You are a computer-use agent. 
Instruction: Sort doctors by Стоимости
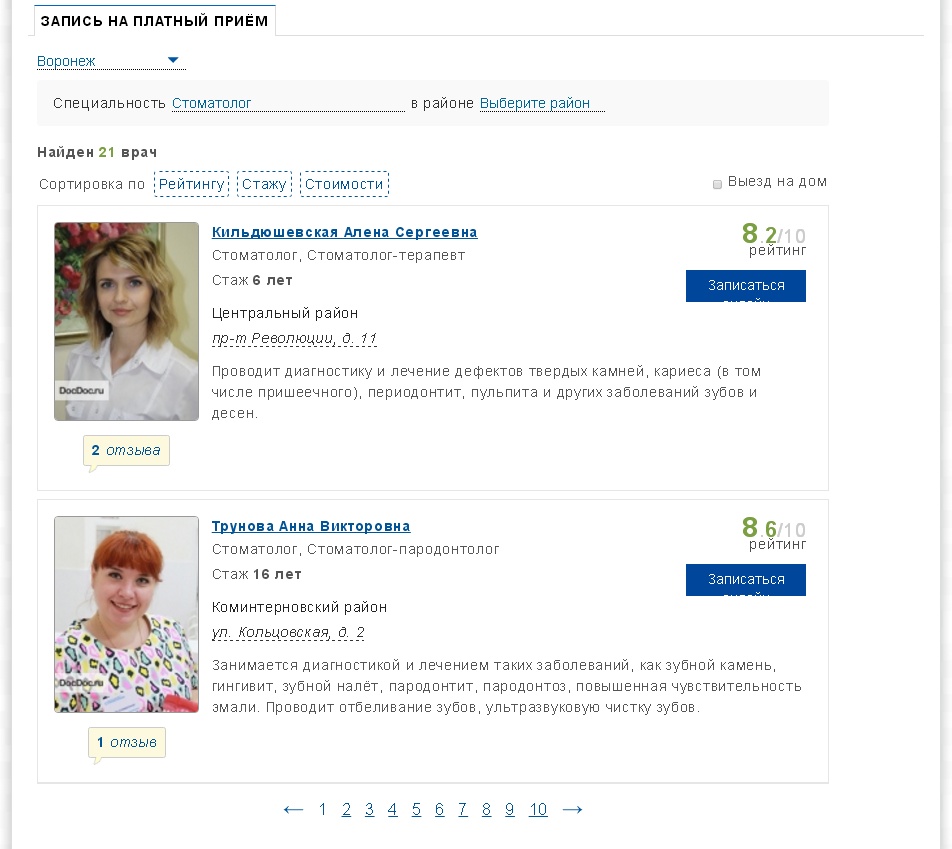tap(344, 184)
